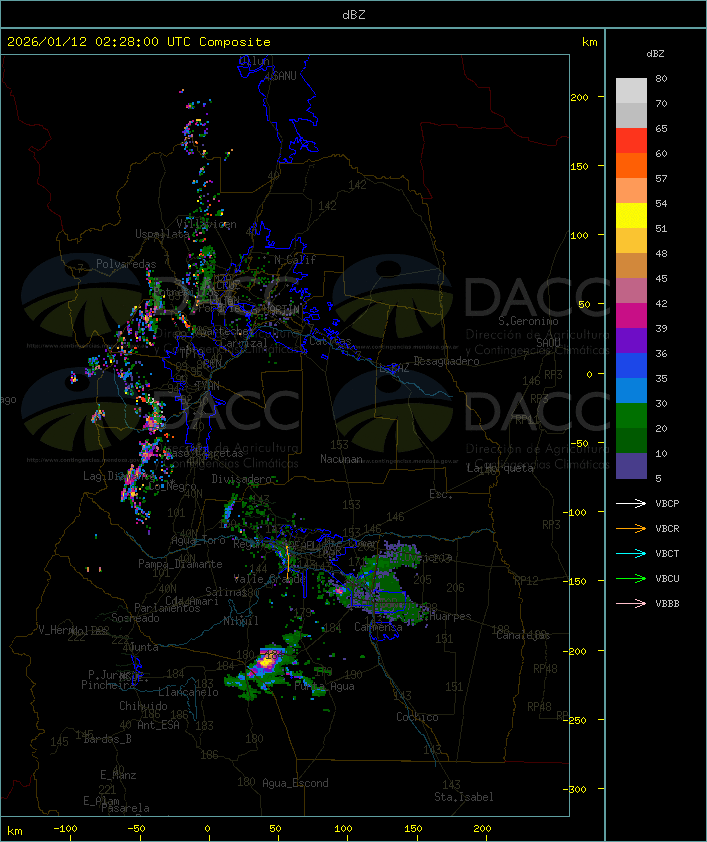Click the Polvaredas map label
Image resolution: width=707 pixels, height=842 pixels.
pos(126,264)
